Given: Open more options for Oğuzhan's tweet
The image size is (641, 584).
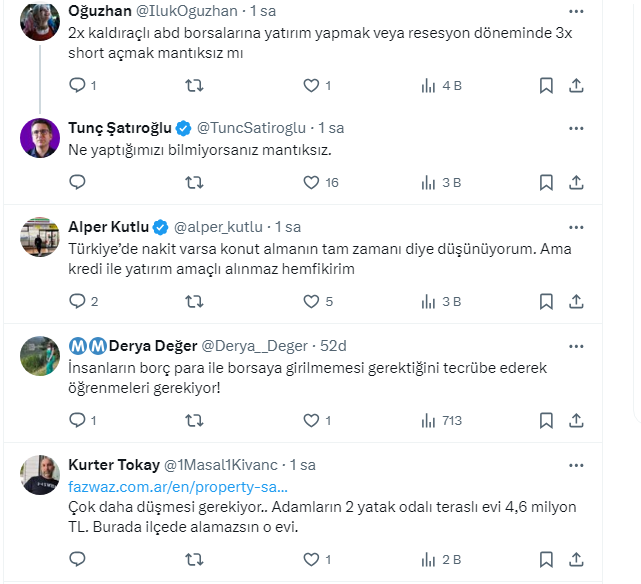Looking at the screenshot, I should tap(576, 11).
